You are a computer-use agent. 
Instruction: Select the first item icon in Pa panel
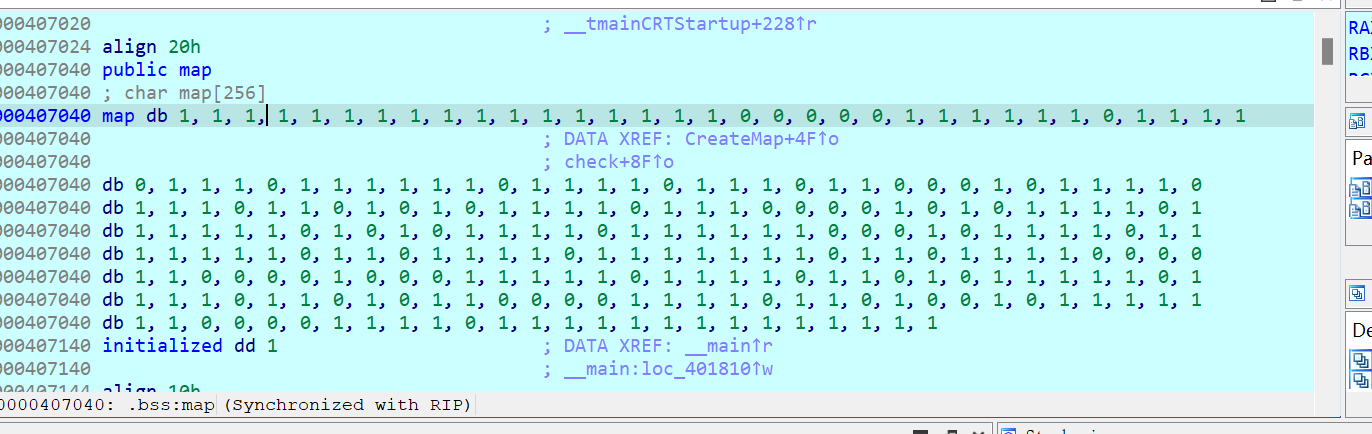(1360, 188)
